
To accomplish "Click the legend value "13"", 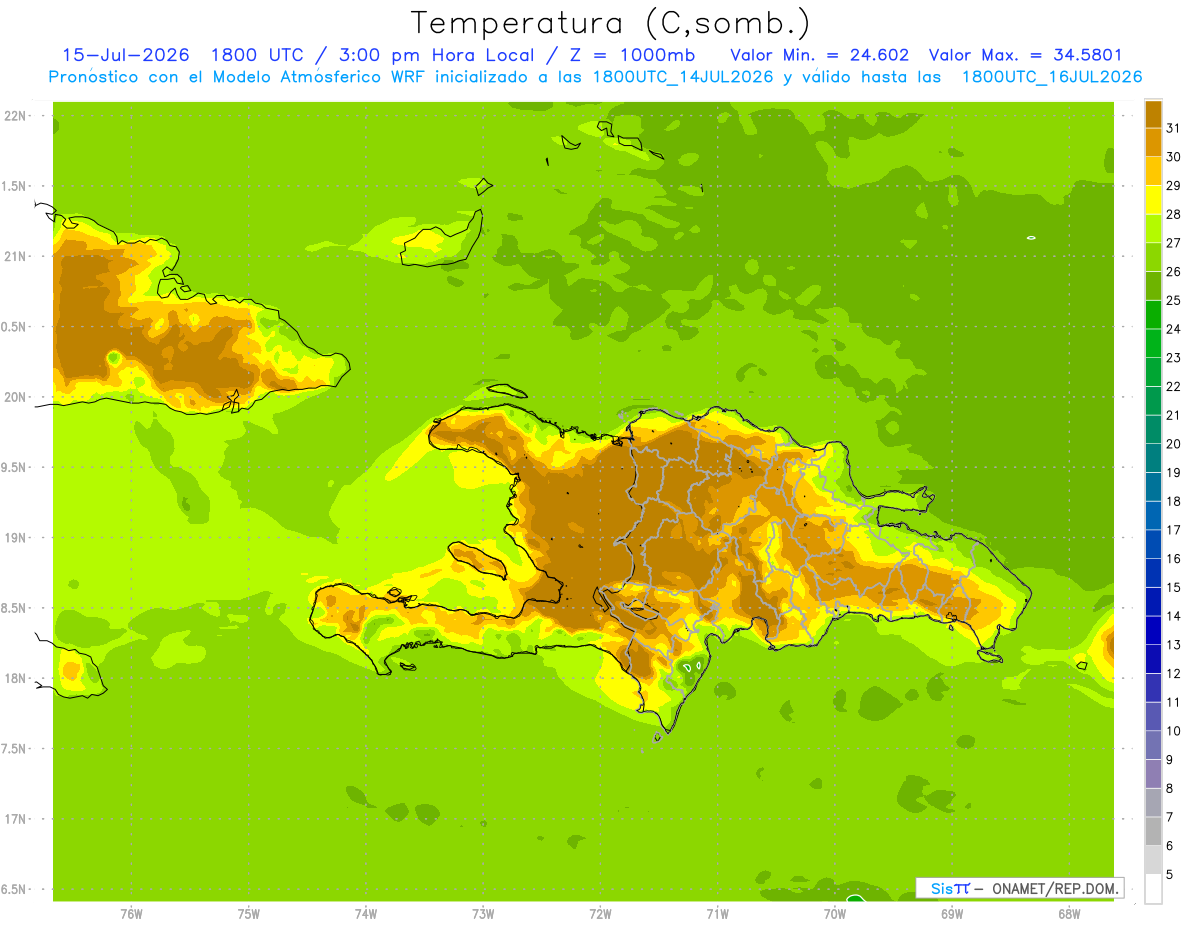I will coord(1173,645).
